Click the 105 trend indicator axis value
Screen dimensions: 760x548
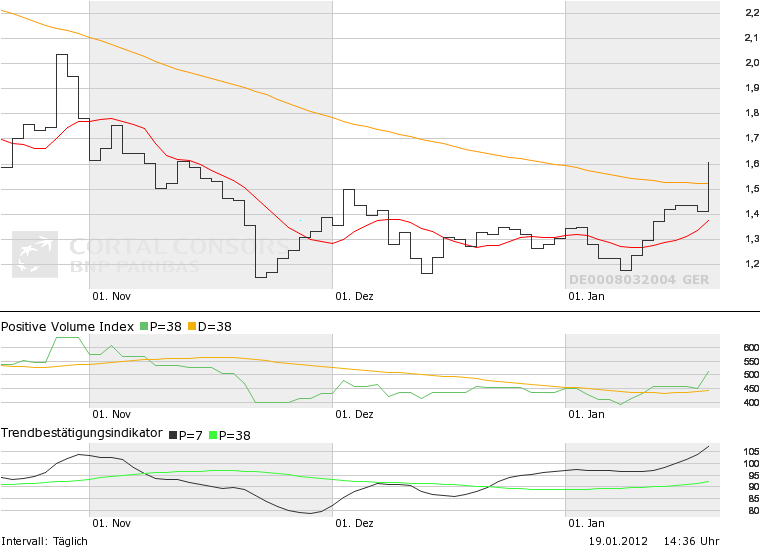[751, 452]
